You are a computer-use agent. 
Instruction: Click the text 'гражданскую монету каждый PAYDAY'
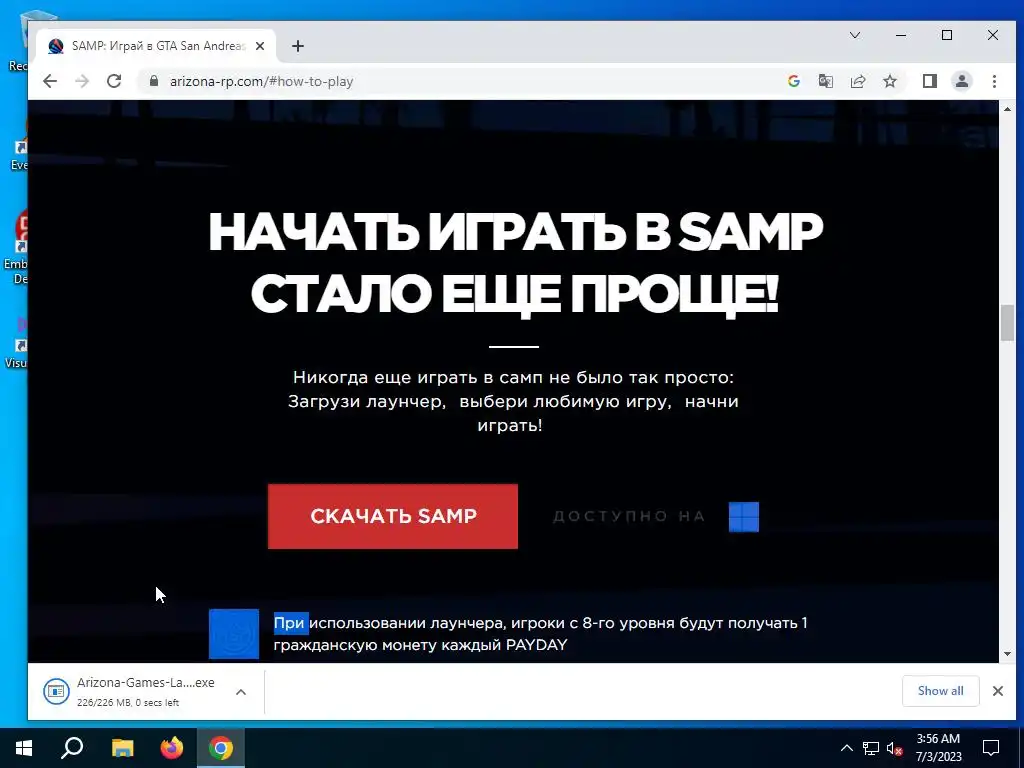(x=420, y=645)
